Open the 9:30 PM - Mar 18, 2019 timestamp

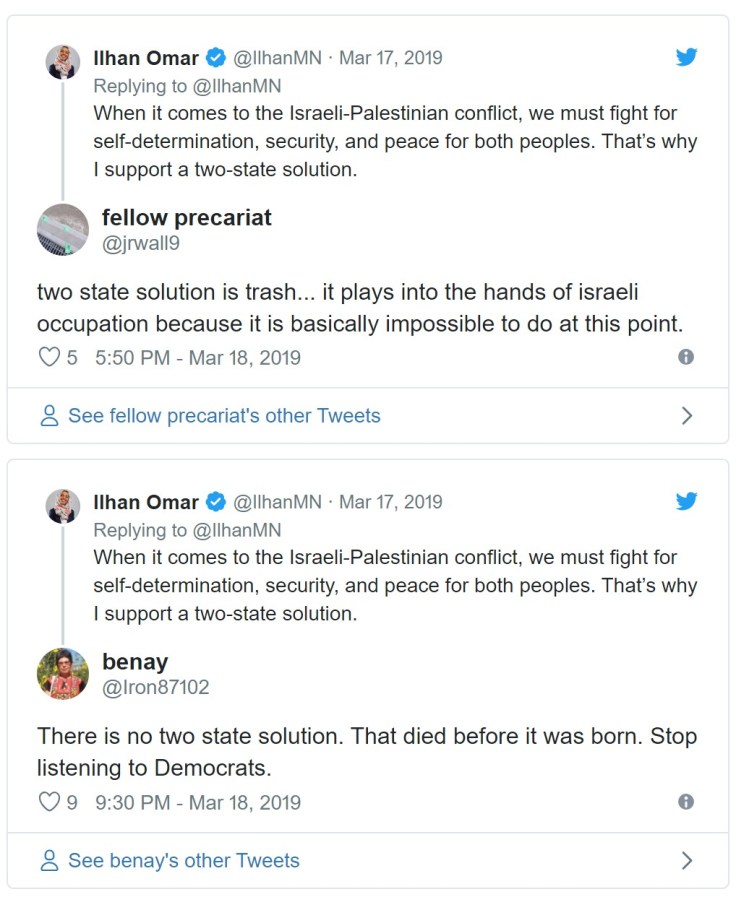[x=198, y=802]
